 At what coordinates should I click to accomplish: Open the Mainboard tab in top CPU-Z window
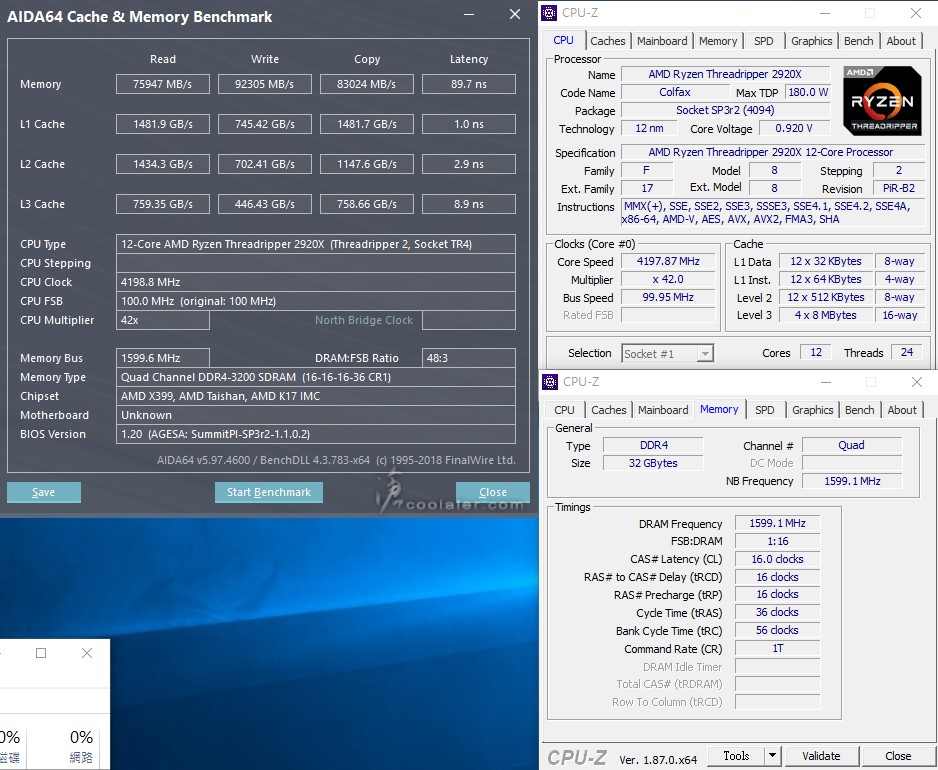pos(662,41)
